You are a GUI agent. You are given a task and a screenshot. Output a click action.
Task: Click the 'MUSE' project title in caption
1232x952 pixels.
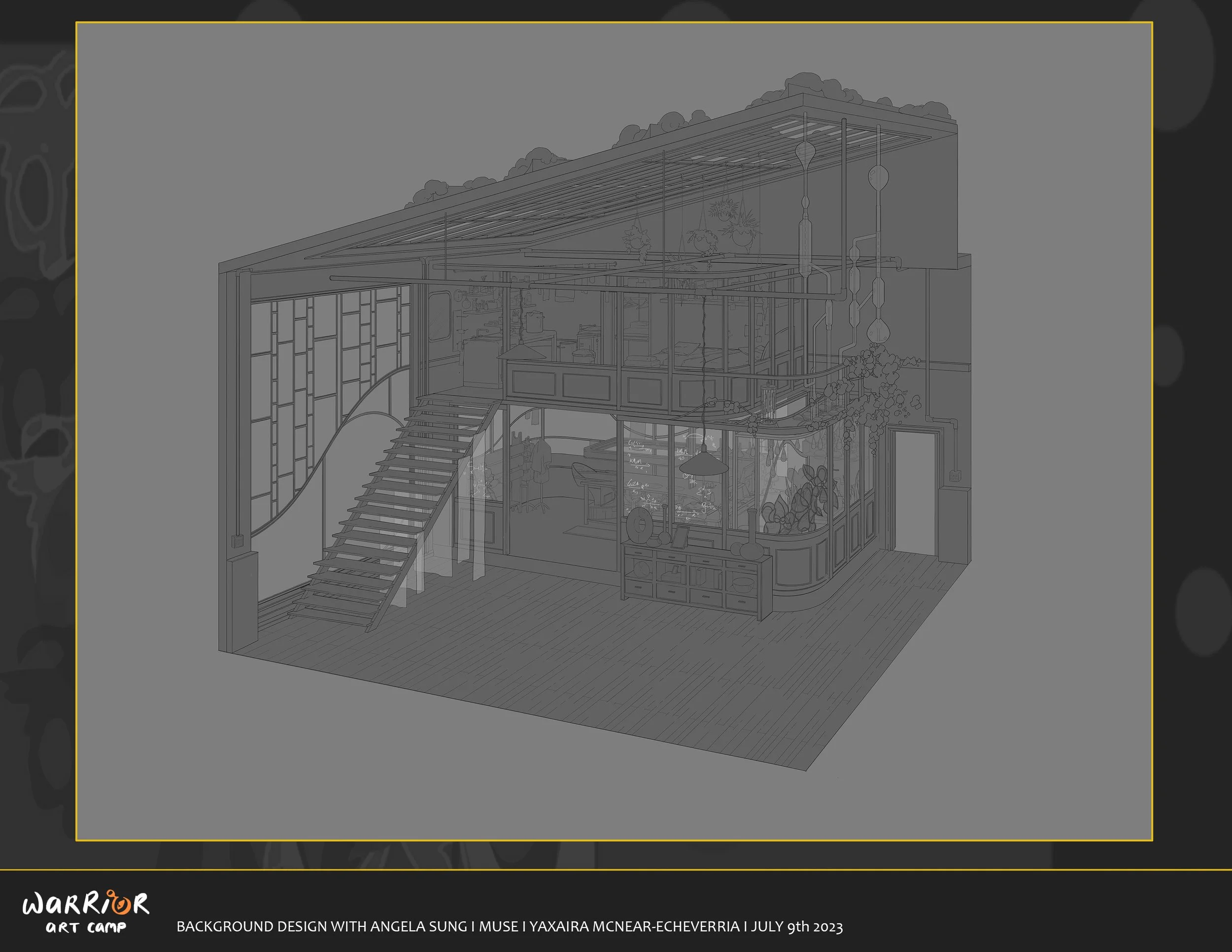tap(498, 926)
